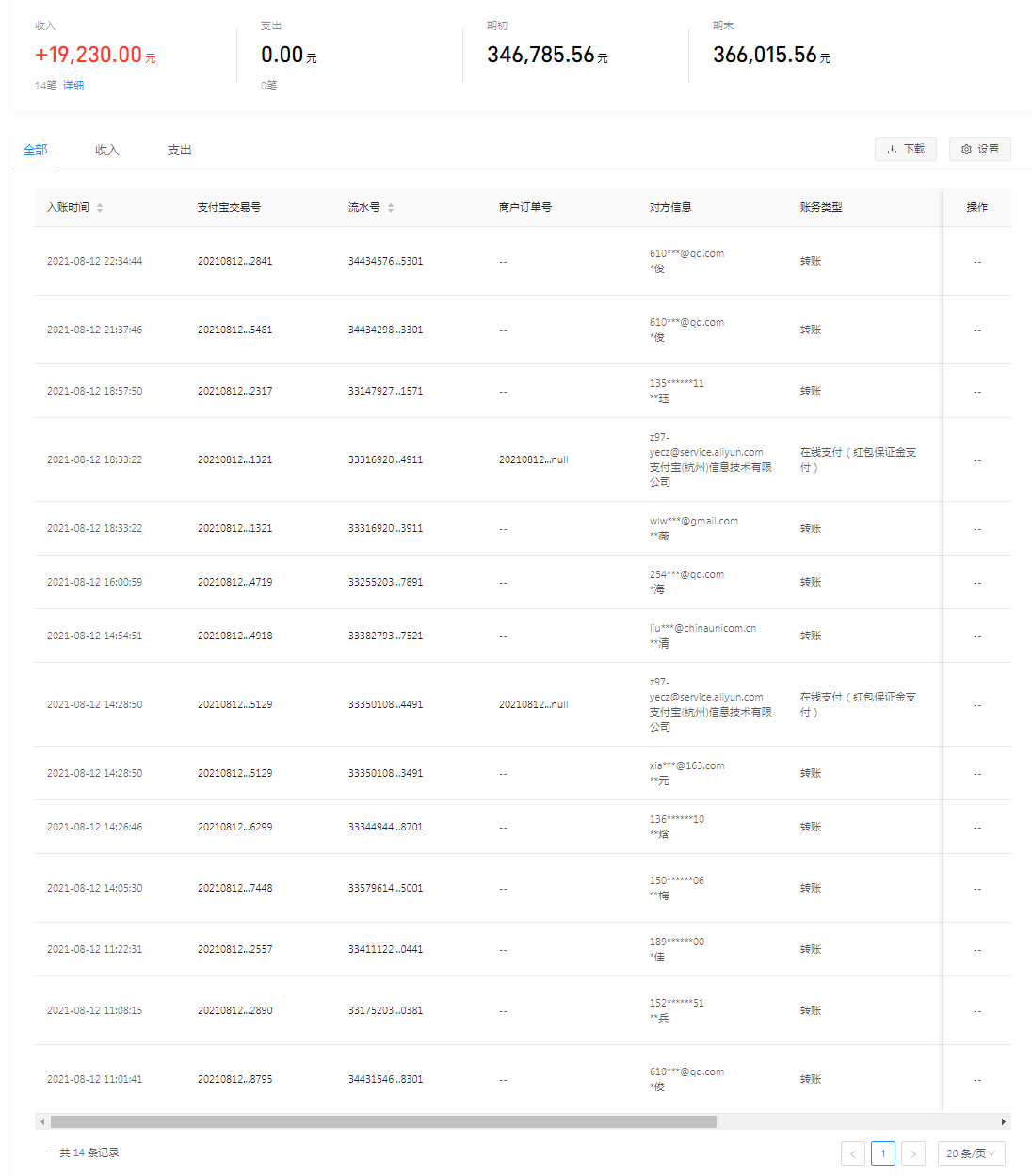Click the download icon button
The image size is (1032, 1176).
[x=905, y=149]
